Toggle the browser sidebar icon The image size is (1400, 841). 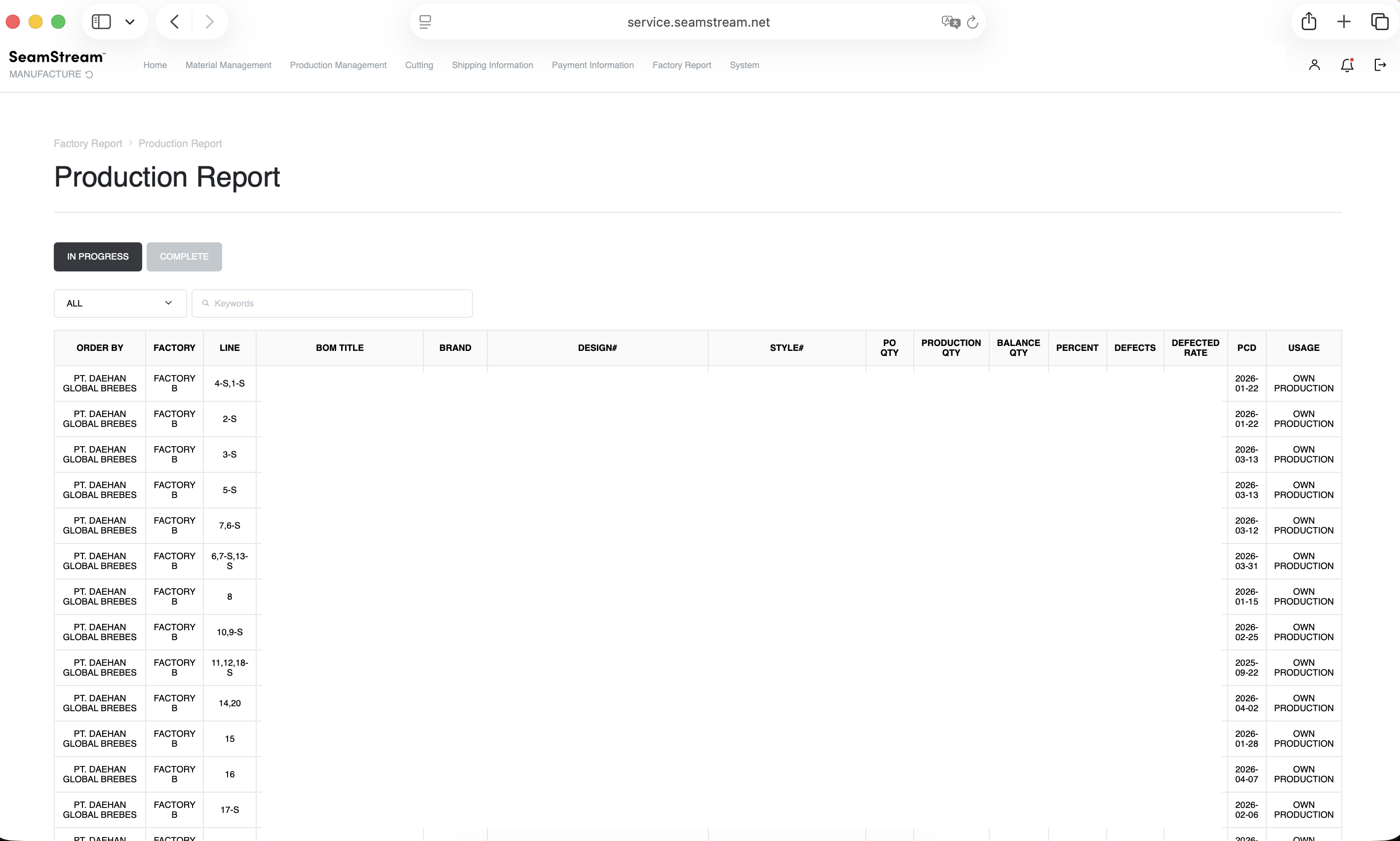click(101, 22)
